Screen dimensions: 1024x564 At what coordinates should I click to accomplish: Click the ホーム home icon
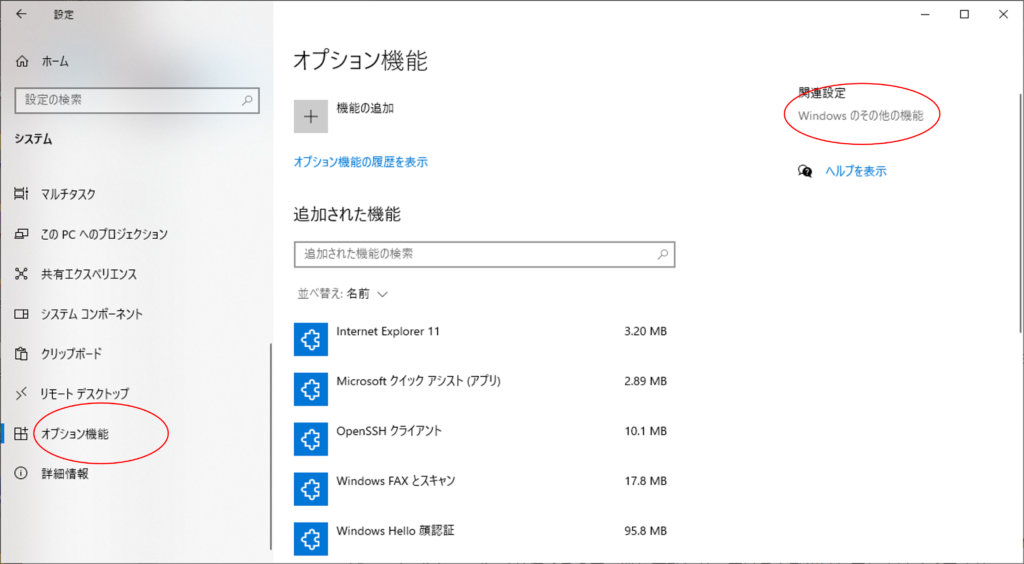point(23,62)
